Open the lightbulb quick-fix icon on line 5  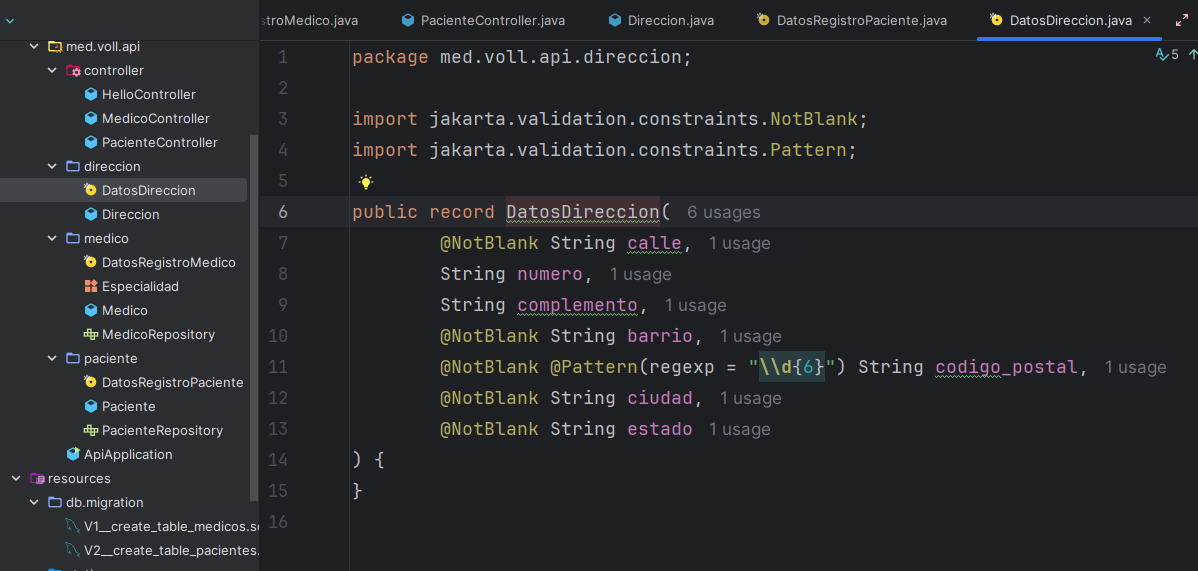[366, 182]
